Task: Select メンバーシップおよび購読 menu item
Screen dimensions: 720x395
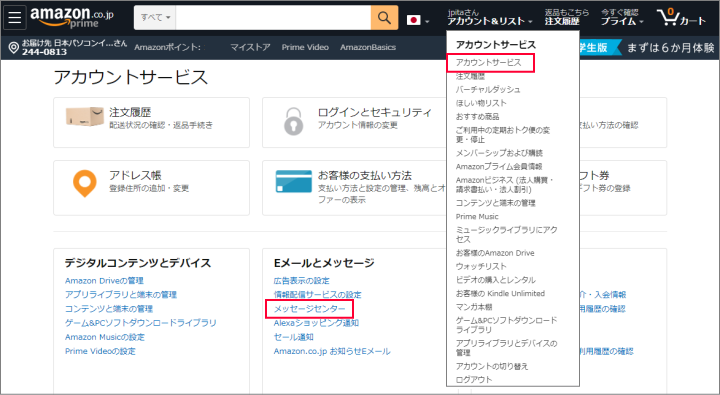Action: (x=499, y=153)
